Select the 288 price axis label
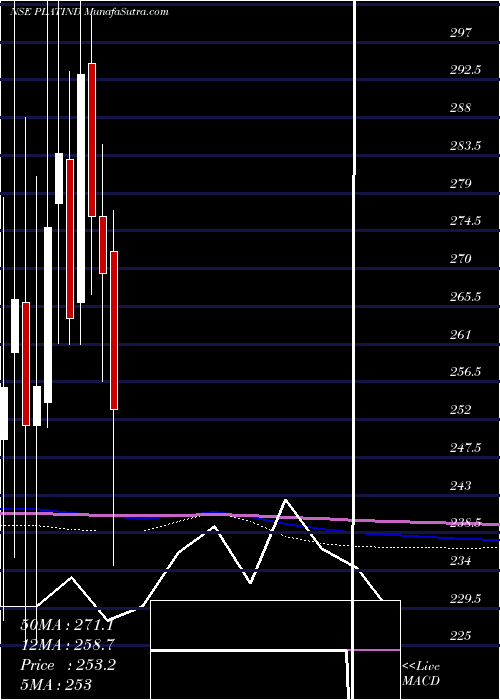The width and height of the screenshot is (500, 700). [x=460, y=108]
